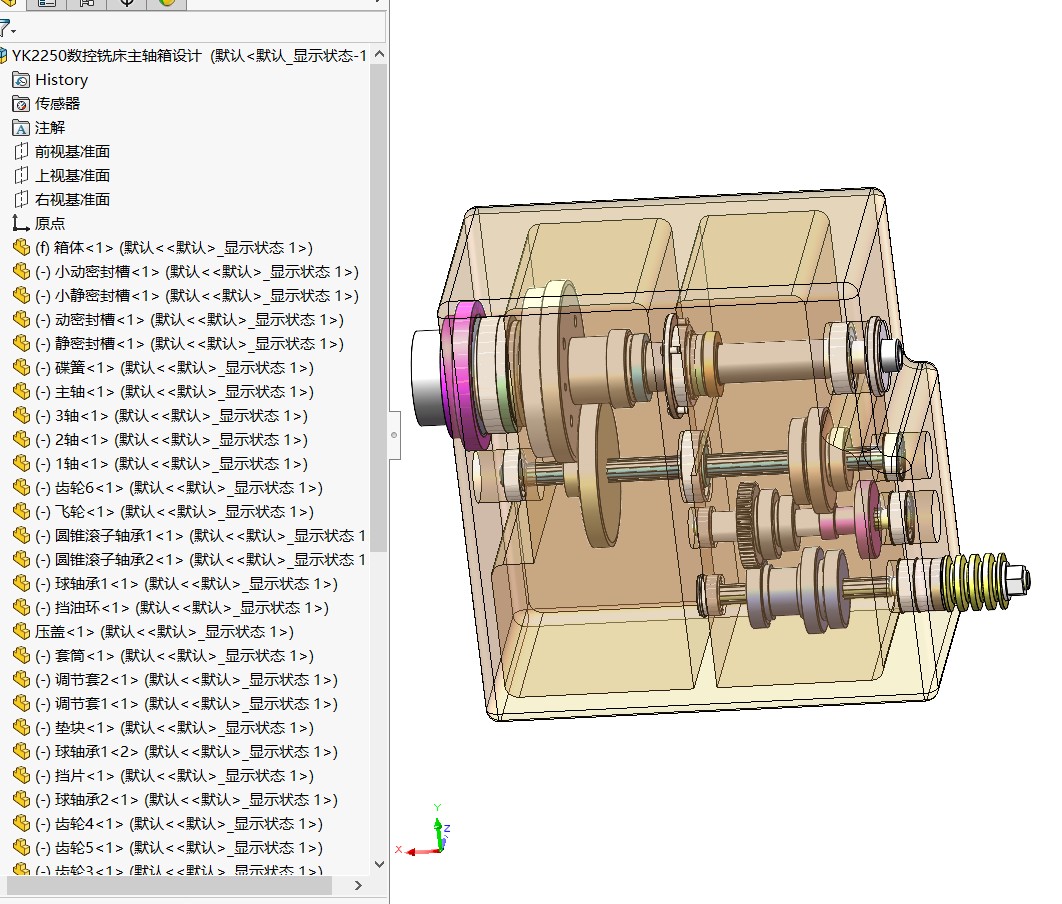Click the part icon beside 套筒<1>
This screenshot has height=904, width=1062.
[x=21, y=655]
